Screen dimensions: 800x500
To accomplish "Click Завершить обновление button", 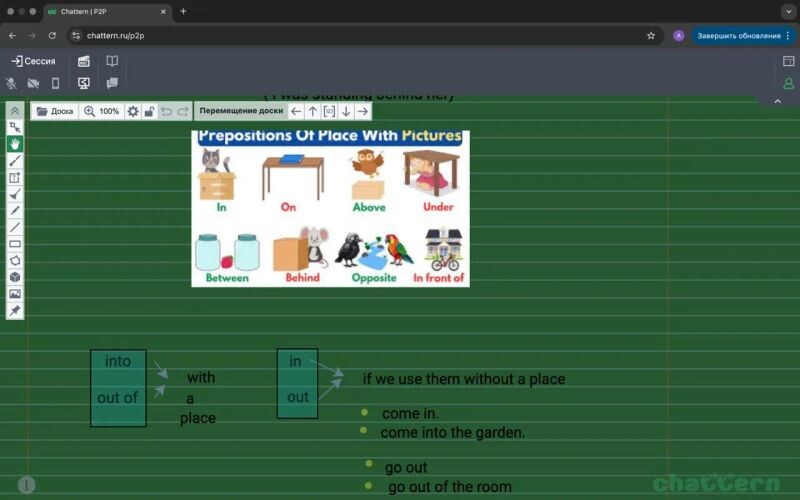I will 738,35.
